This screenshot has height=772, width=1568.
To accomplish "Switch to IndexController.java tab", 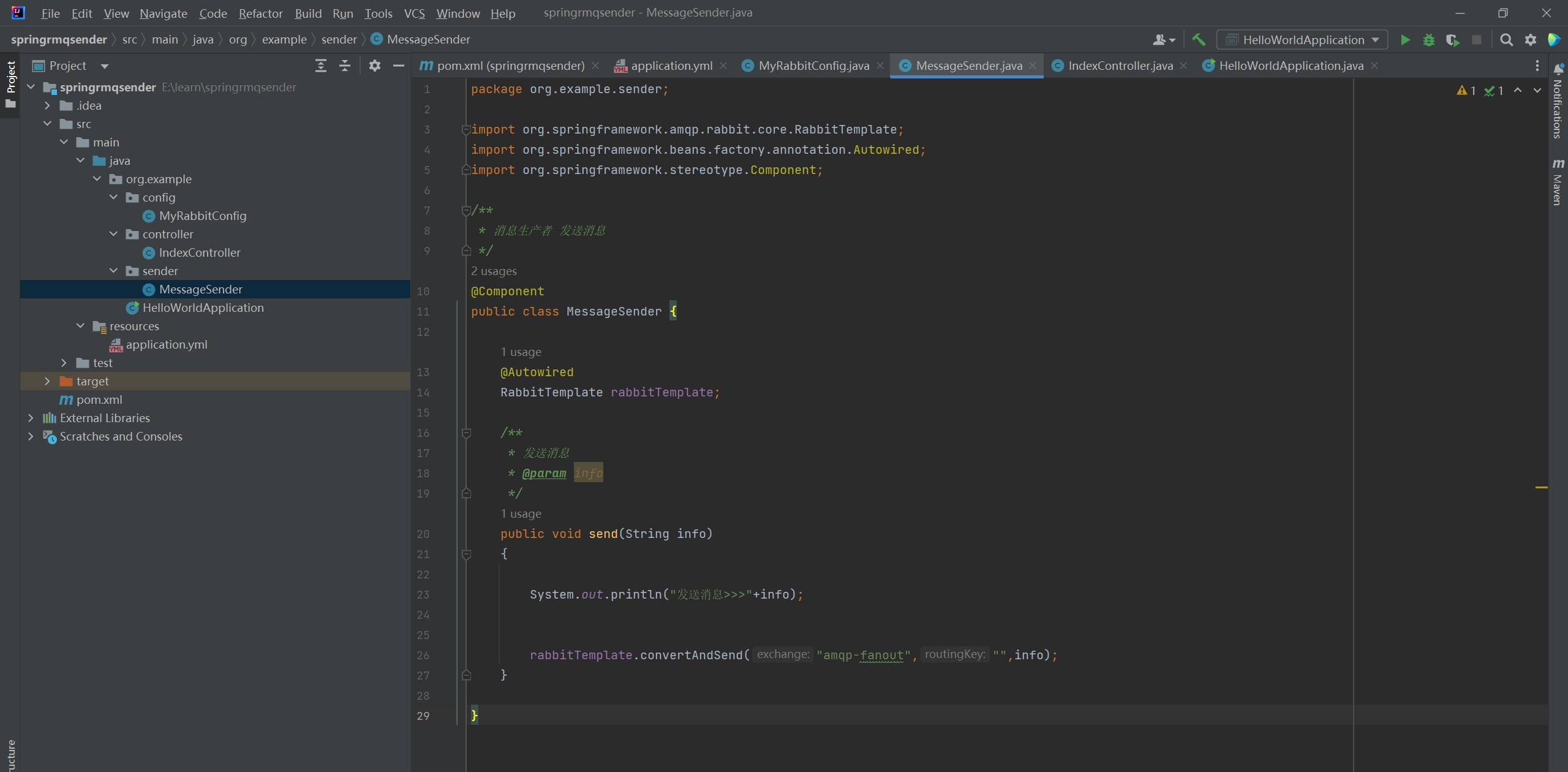I will [1120, 66].
